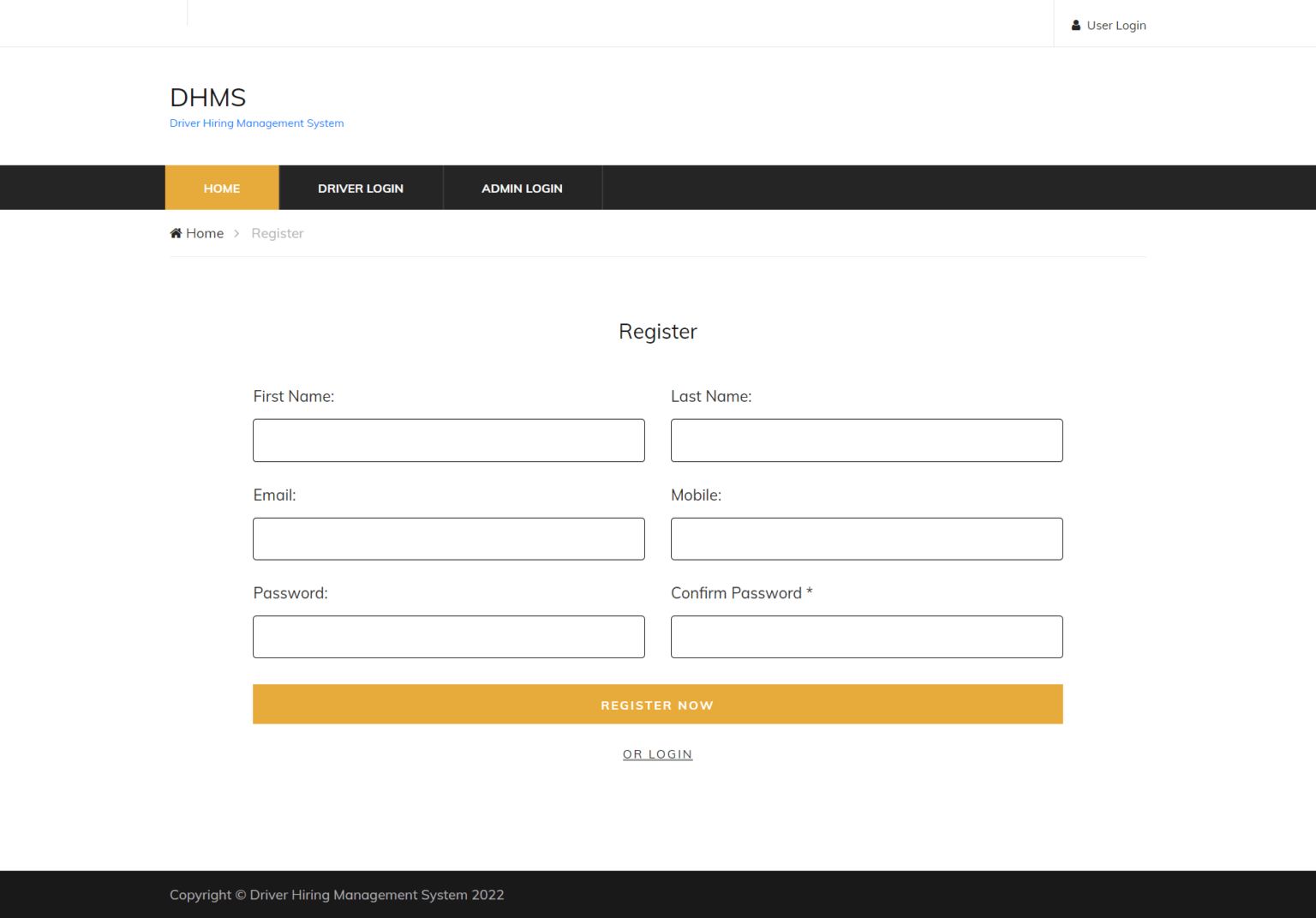Click the Register page heading

coord(657,331)
